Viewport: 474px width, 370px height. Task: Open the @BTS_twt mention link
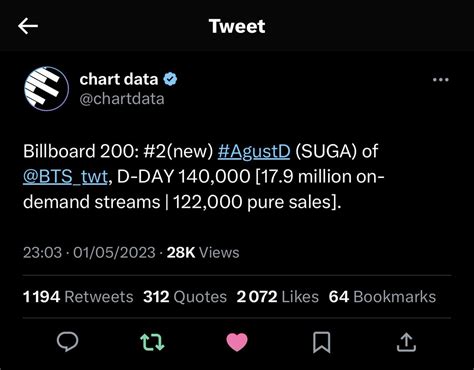[x=65, y=177]
